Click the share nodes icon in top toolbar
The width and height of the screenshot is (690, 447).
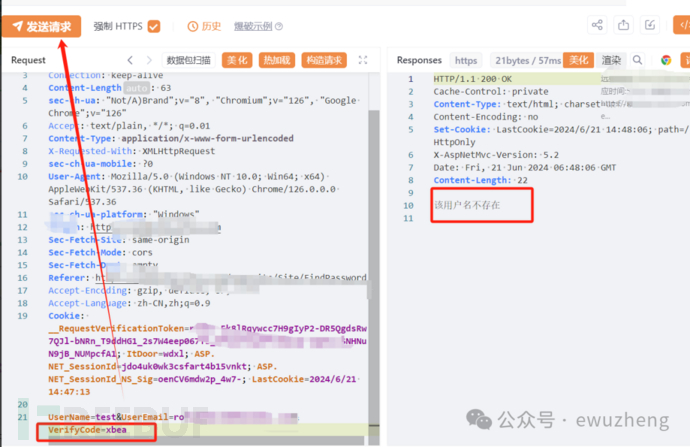(597, 25)
